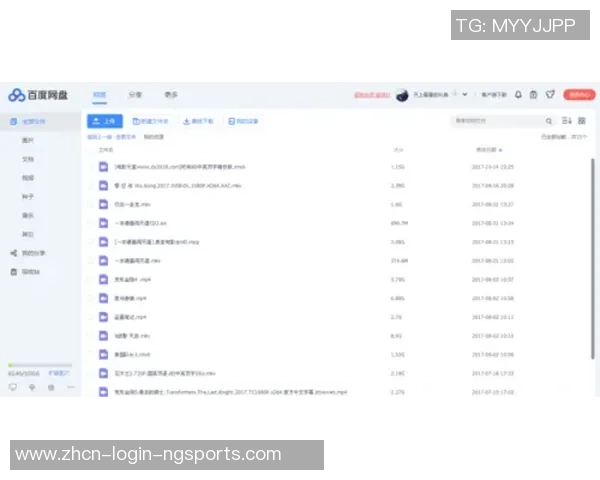This screenshot has height=480, width=600.
Task: Click the New Folder button label
Action: click(155, 121)
